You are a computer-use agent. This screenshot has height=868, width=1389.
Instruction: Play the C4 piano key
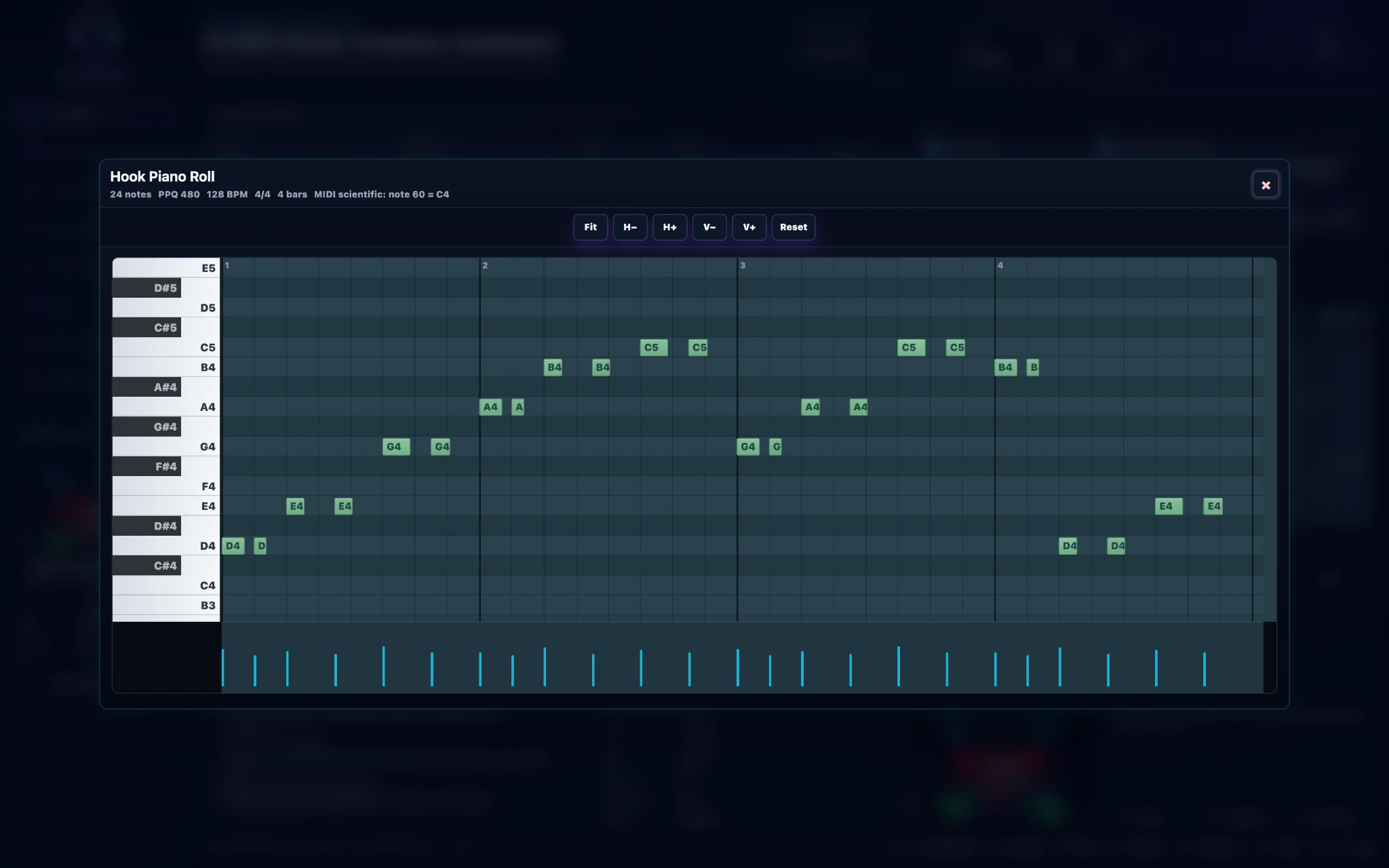click(166, 585)
